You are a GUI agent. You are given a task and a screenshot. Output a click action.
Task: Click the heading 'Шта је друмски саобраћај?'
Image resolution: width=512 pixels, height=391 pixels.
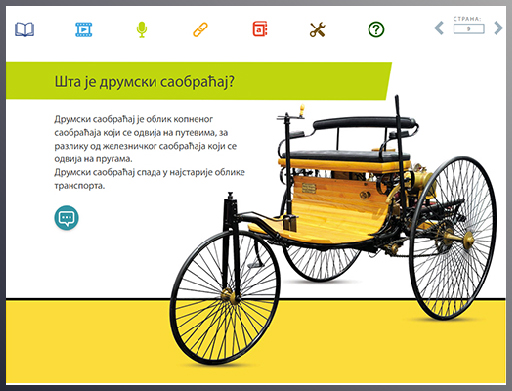click(x=144, y=81)
